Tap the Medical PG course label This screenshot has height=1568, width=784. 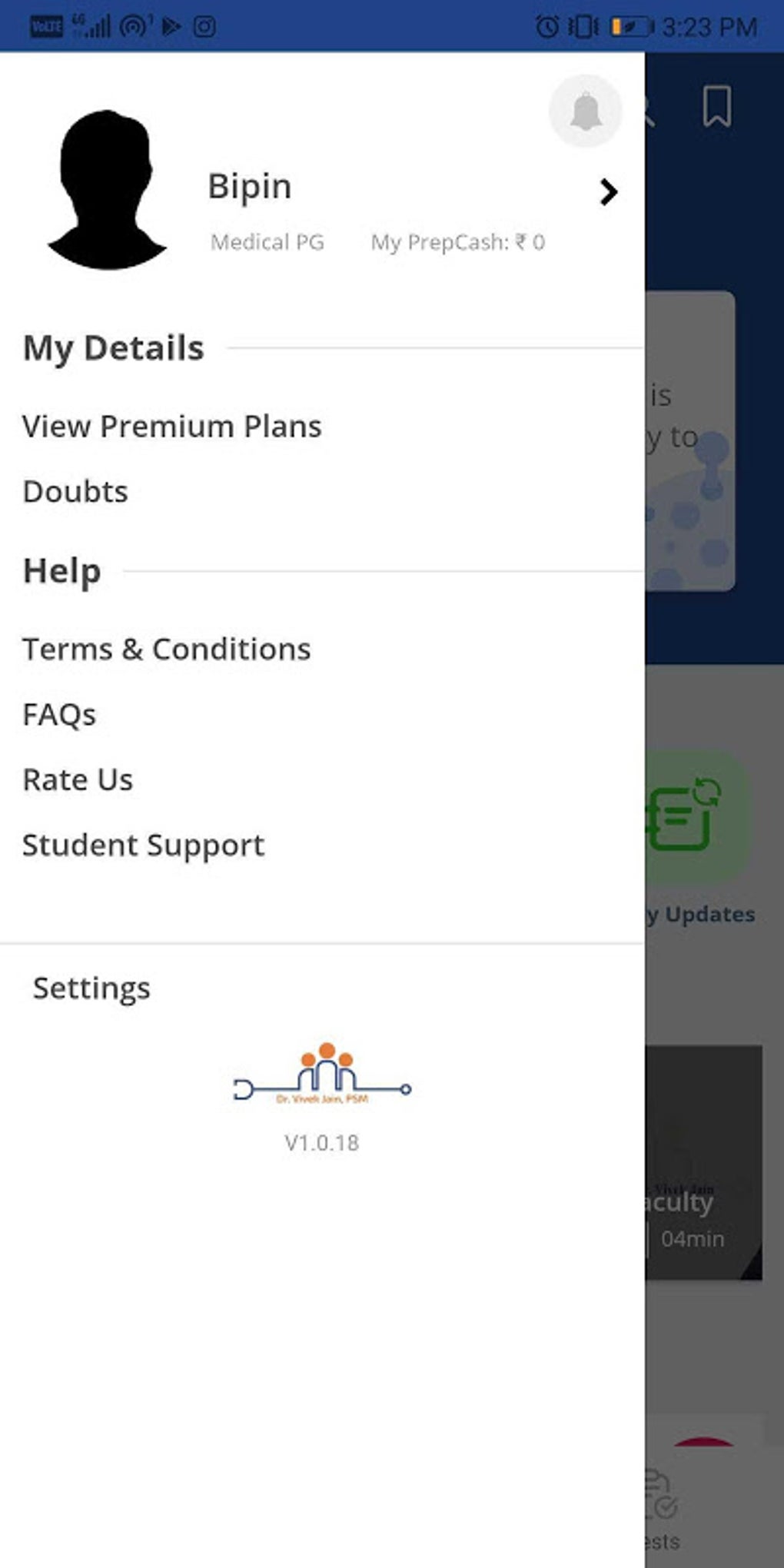tap(267, 243)
